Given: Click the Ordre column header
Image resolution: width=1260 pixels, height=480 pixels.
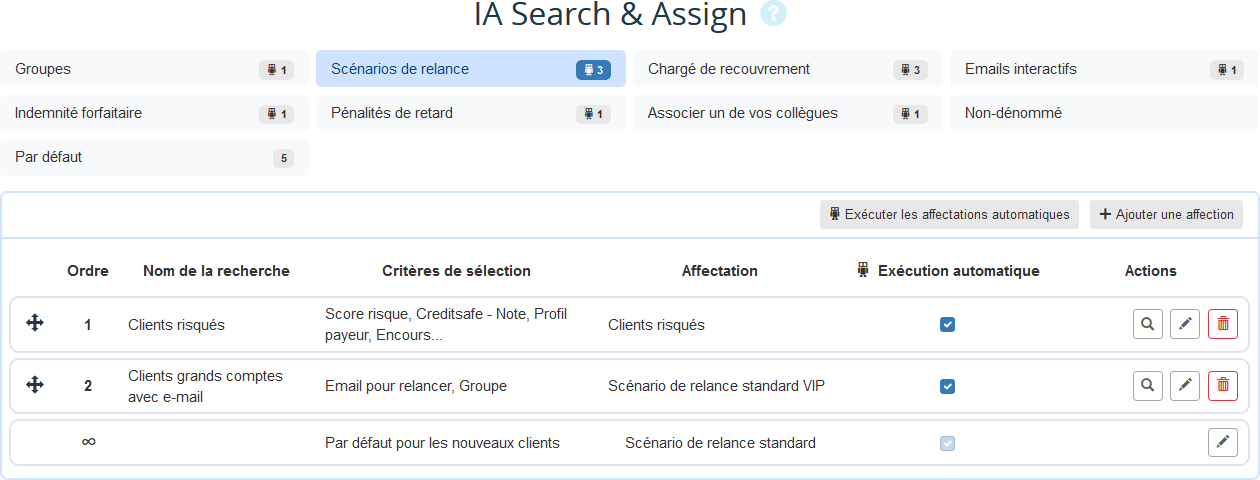Looking at the screenshot, I should click(x=88, y=271).
